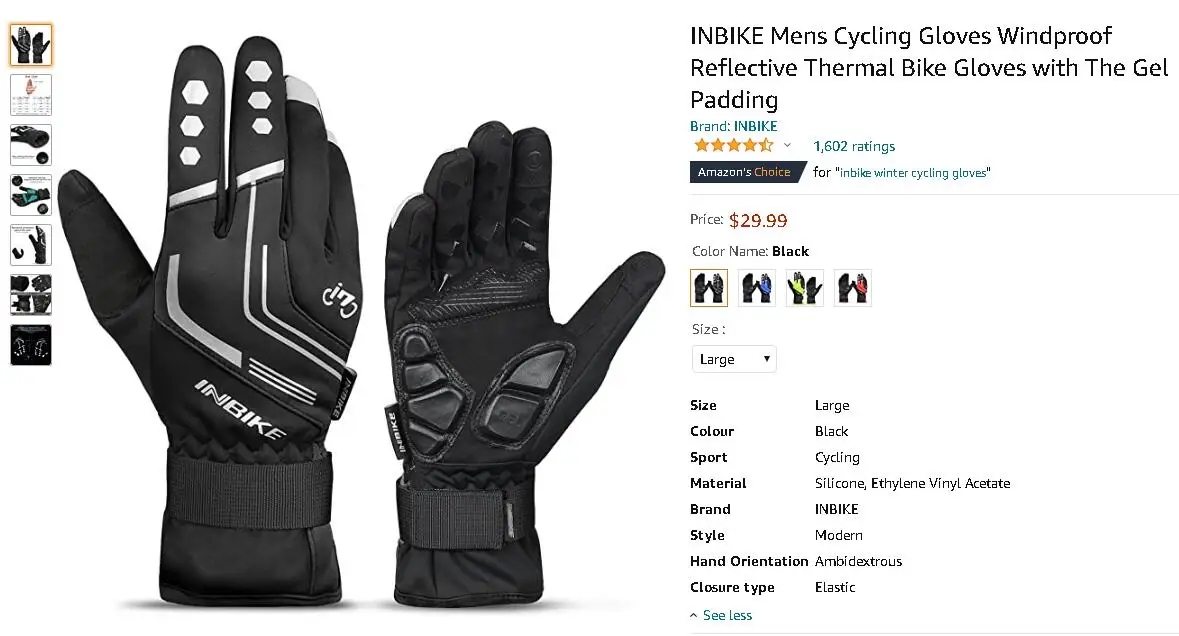1179x636 pixels.
Task: Select the first gloves pair thumbnail
Action: (x=31, y=44)
